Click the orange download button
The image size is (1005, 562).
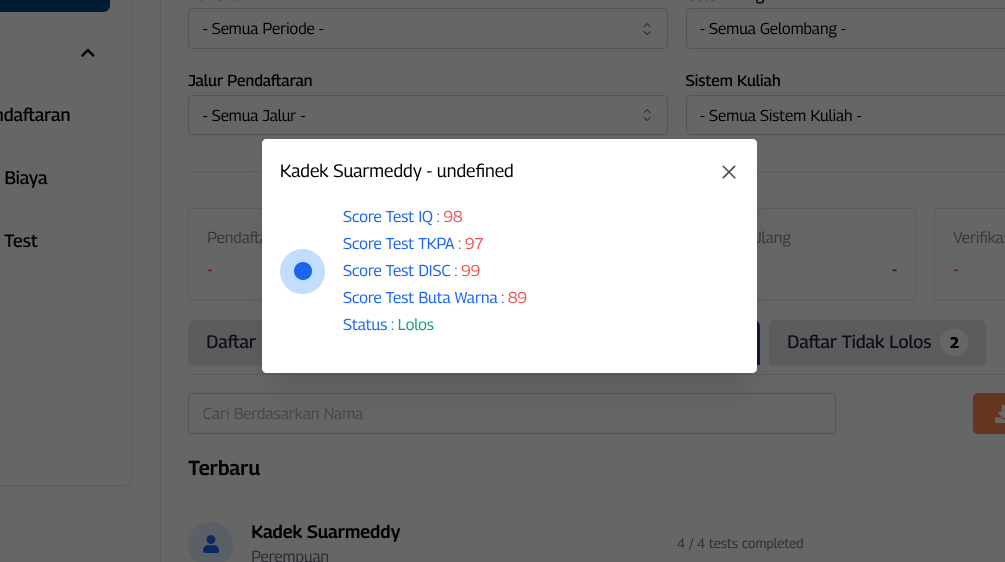[990, 413]
